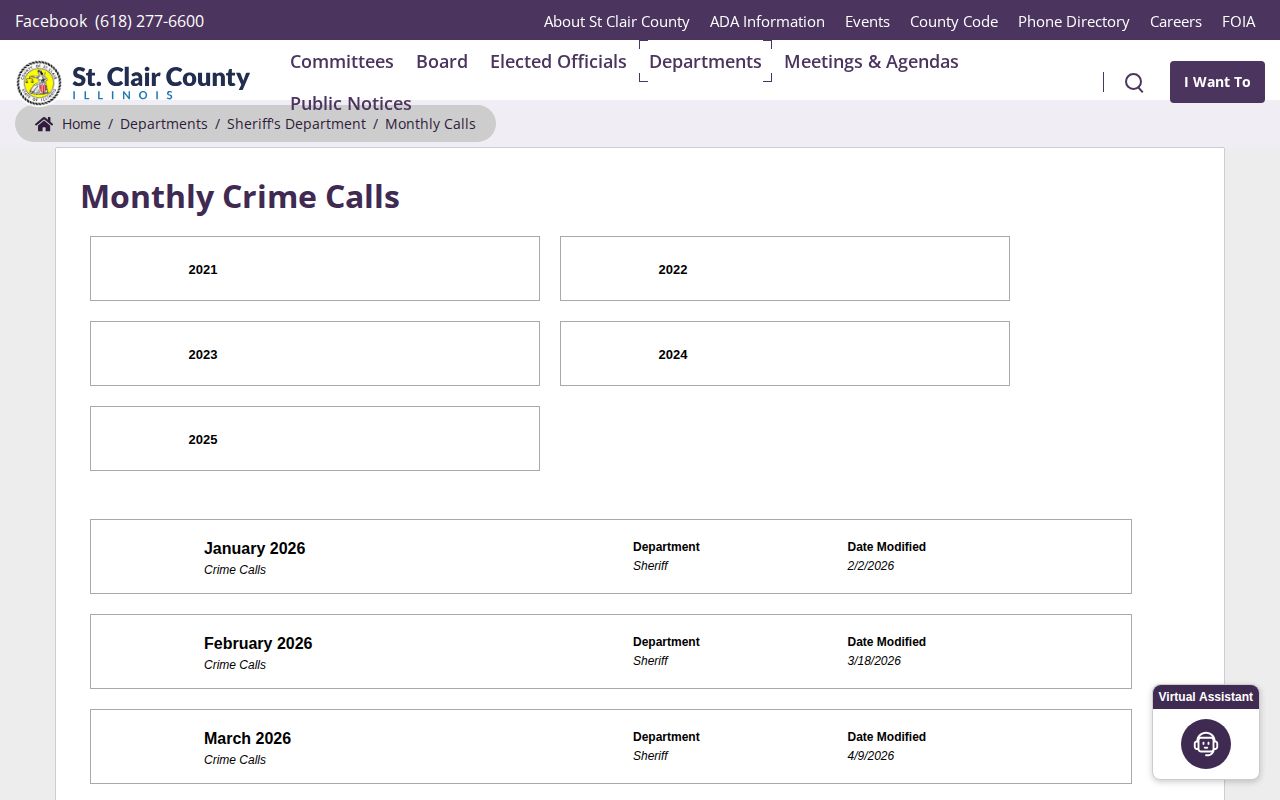Click the Virtual Assistant label
1280x800 pixels.
[1206, 697]
